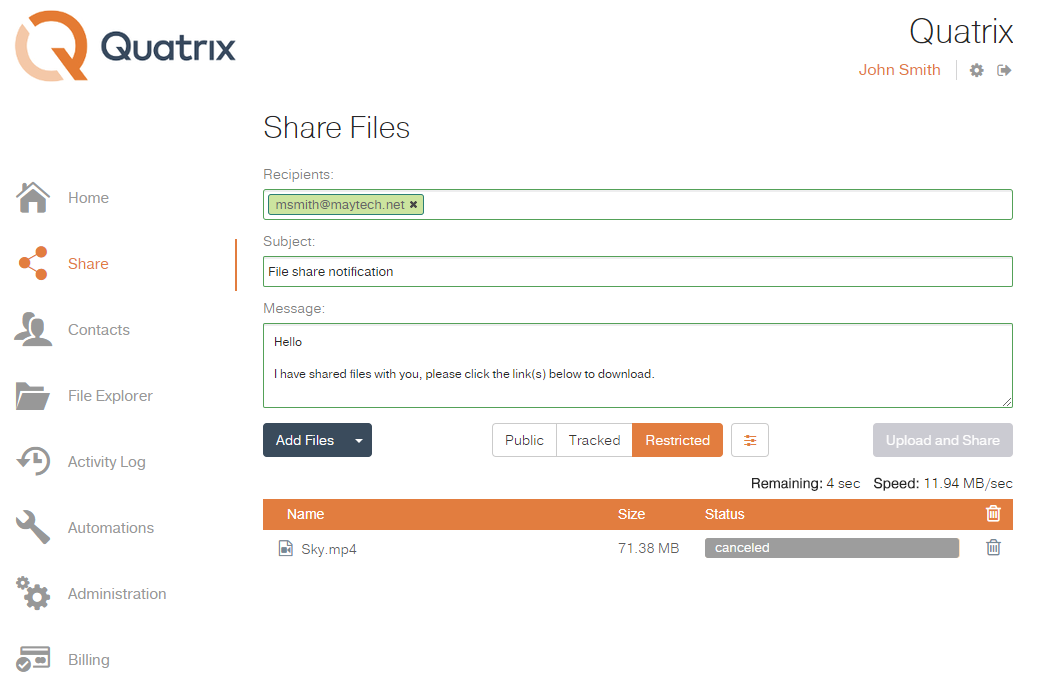Click the Share Files heading
1063x692 pixels.
[x=336, y=127]
